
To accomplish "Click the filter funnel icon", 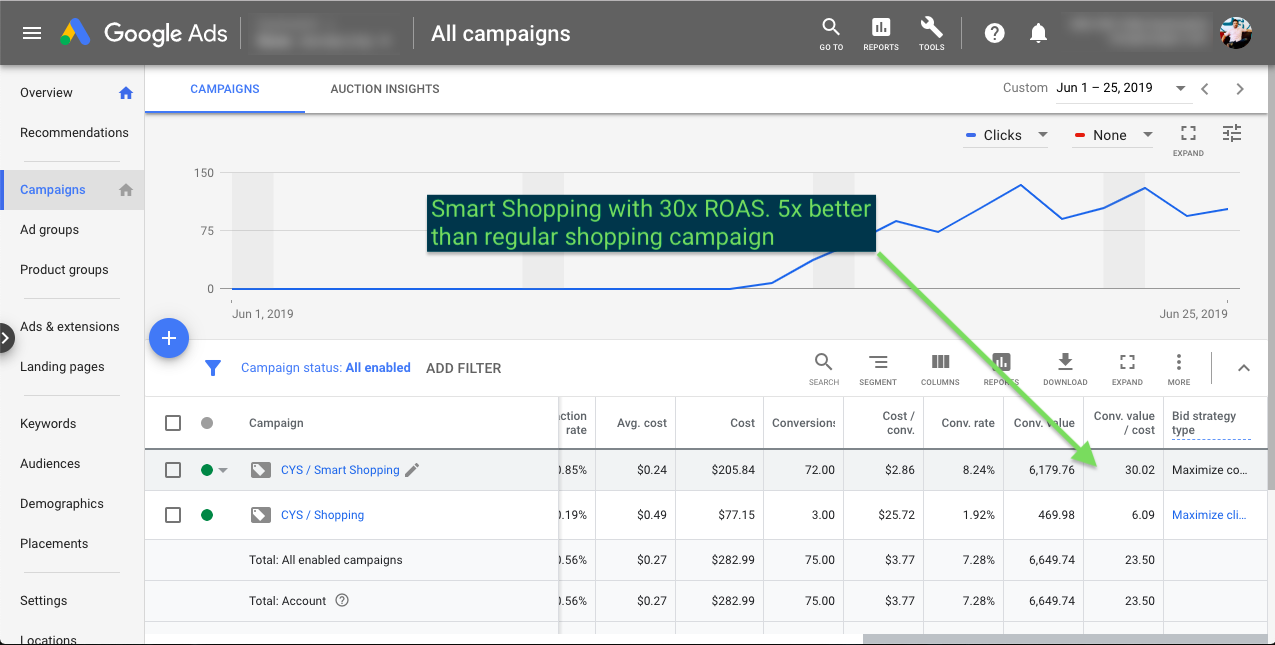I will (x=213, y=368).
